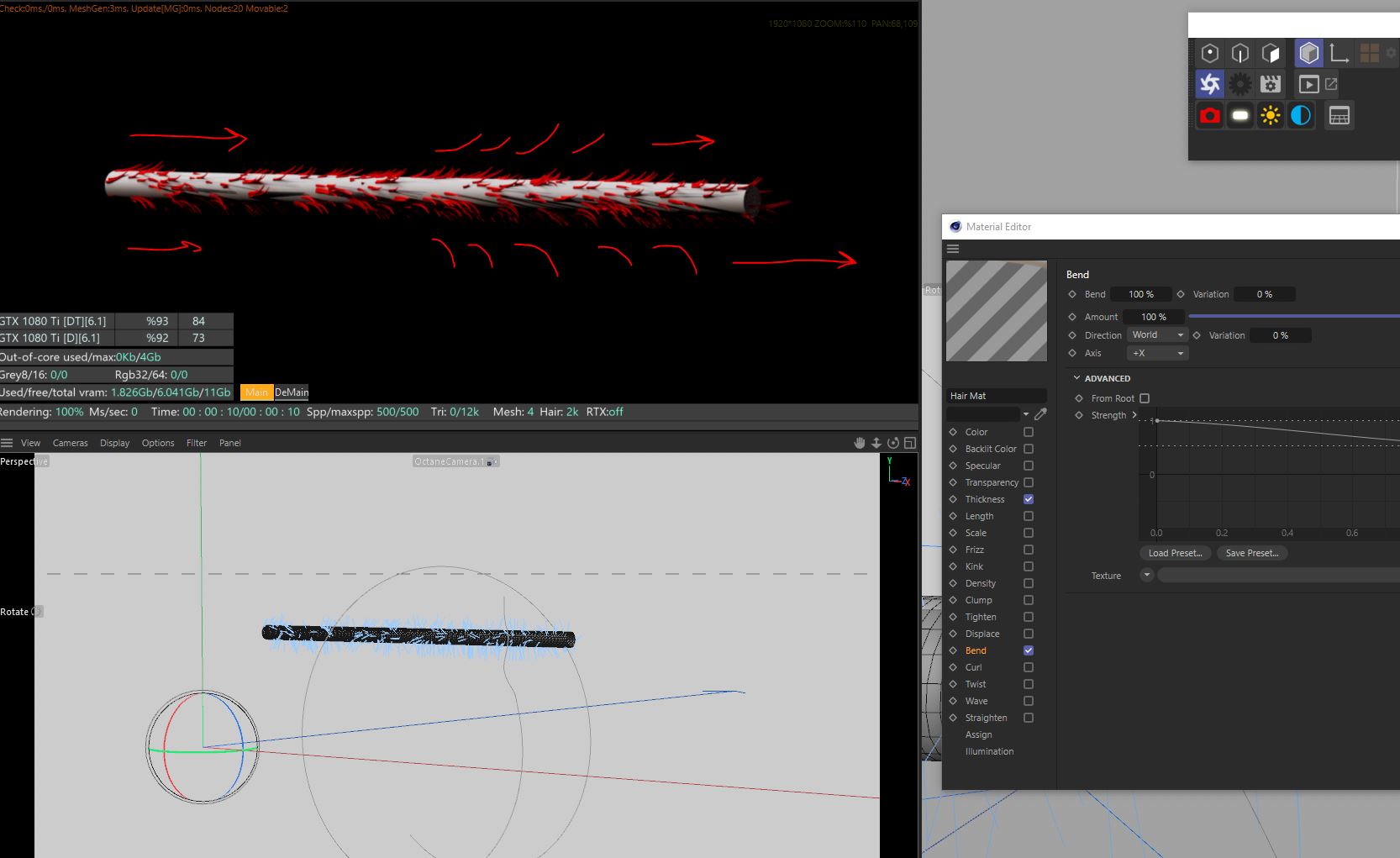Open the viewport Options menu
Viewport: 1400px width, 858px height.
[x=158, y=443]
